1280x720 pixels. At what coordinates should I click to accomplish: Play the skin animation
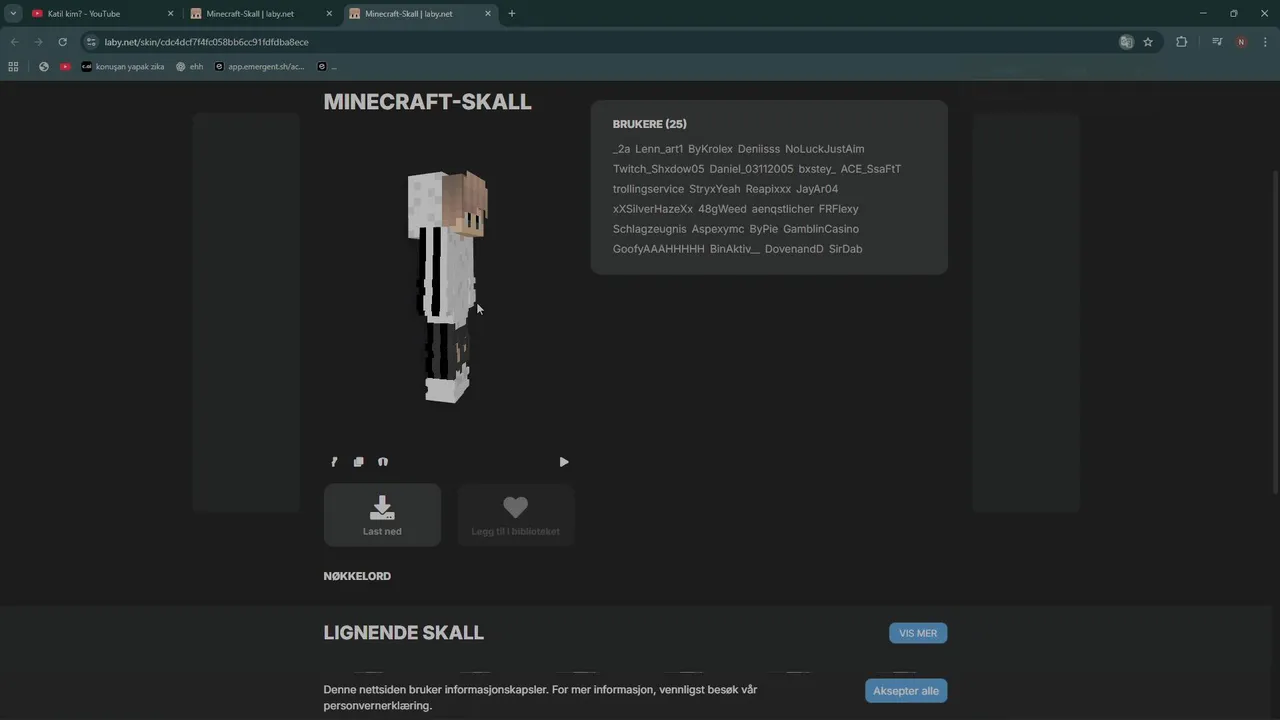pos(564,462)
